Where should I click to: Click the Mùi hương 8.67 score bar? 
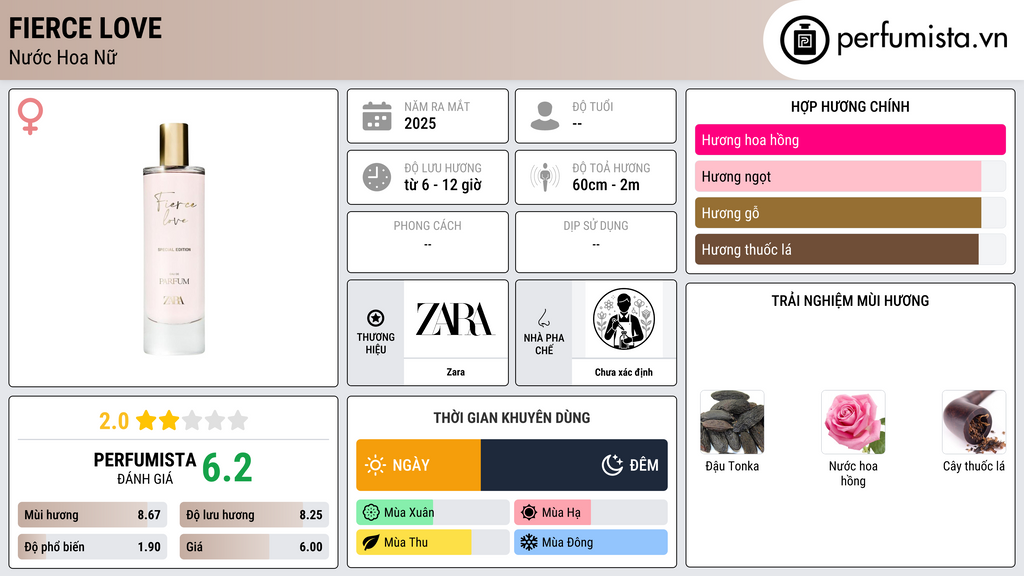click(x=93, y=515)
